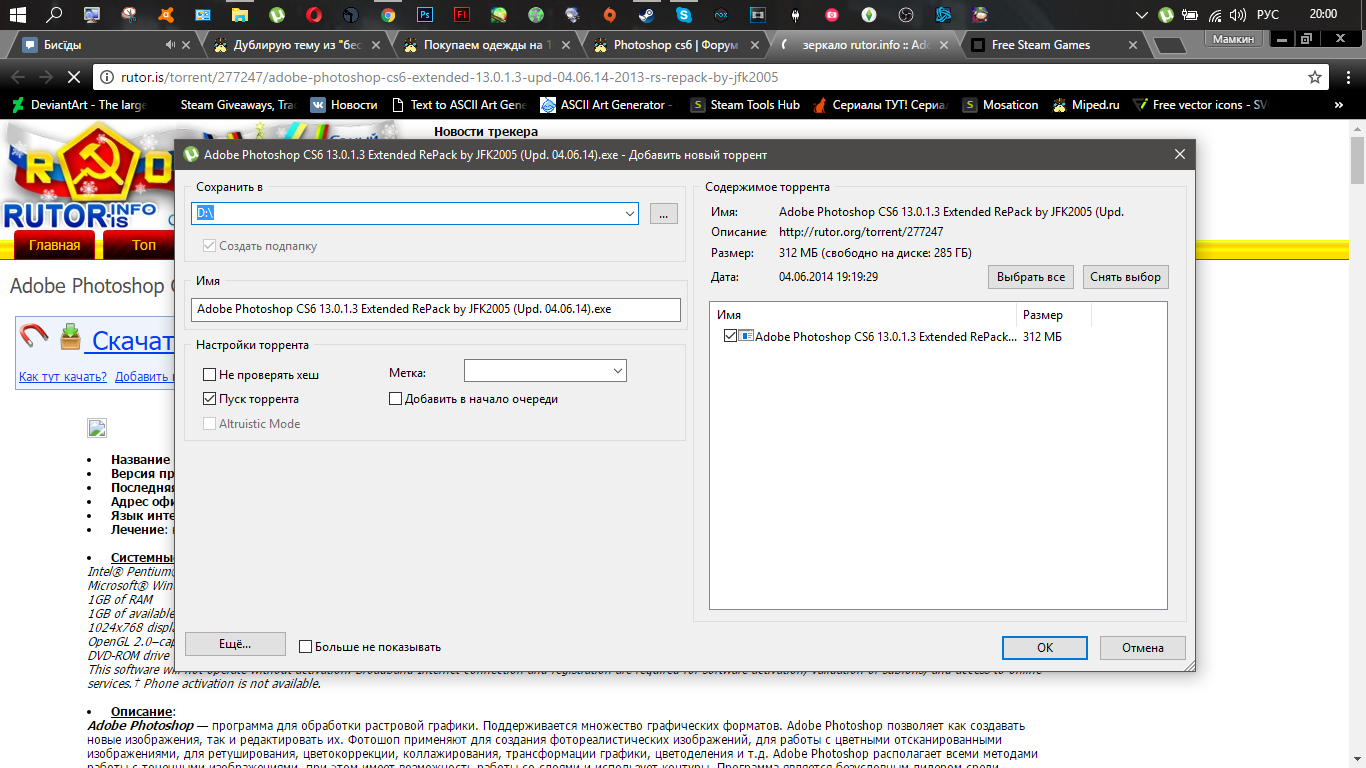The height and width of the screenshot is (768, 1366).
Task: Open Windows search from the taskbar
Action: click(x=55, y=15)
